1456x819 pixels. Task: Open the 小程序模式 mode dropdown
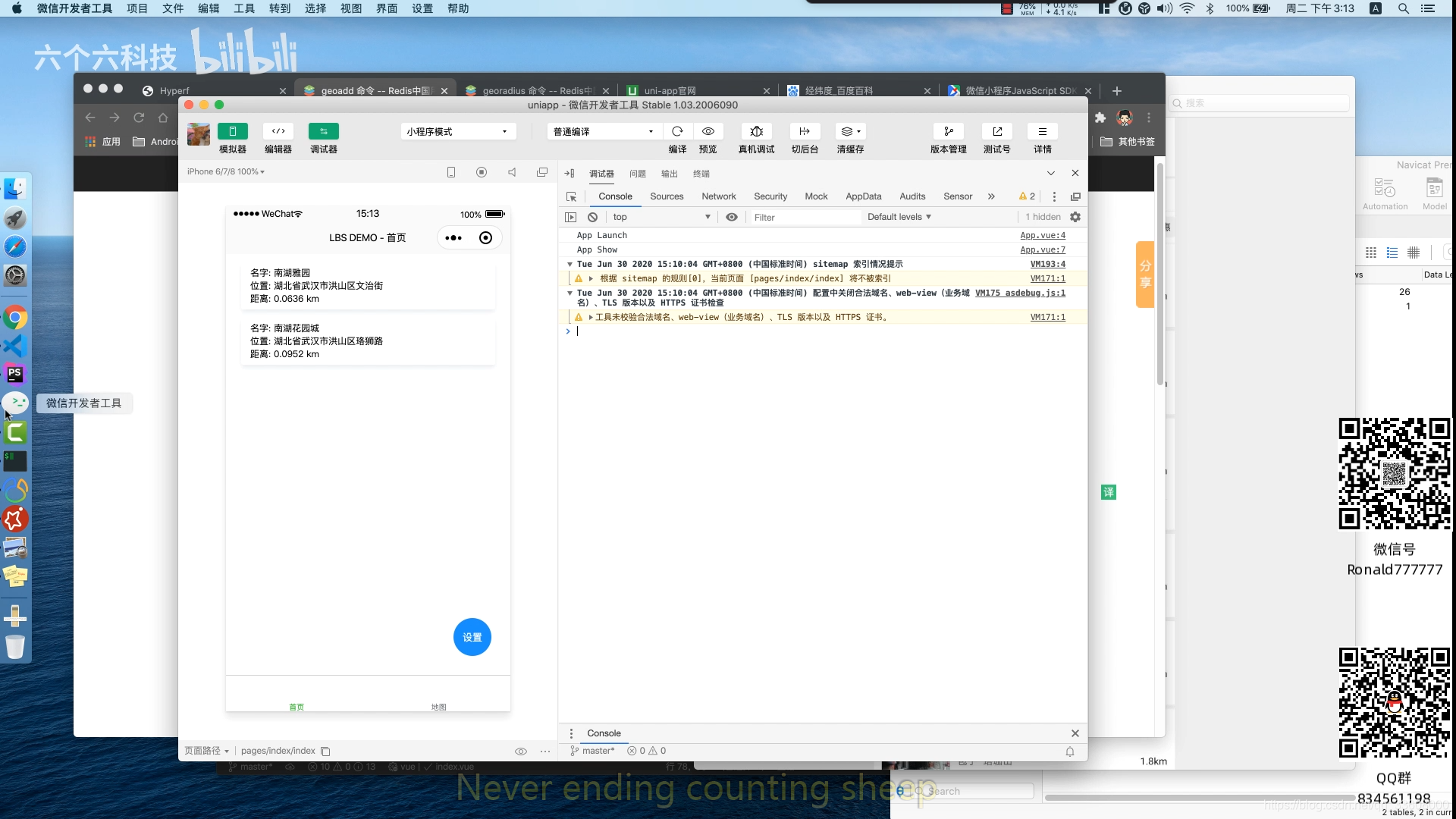click(x=457, y=131)
